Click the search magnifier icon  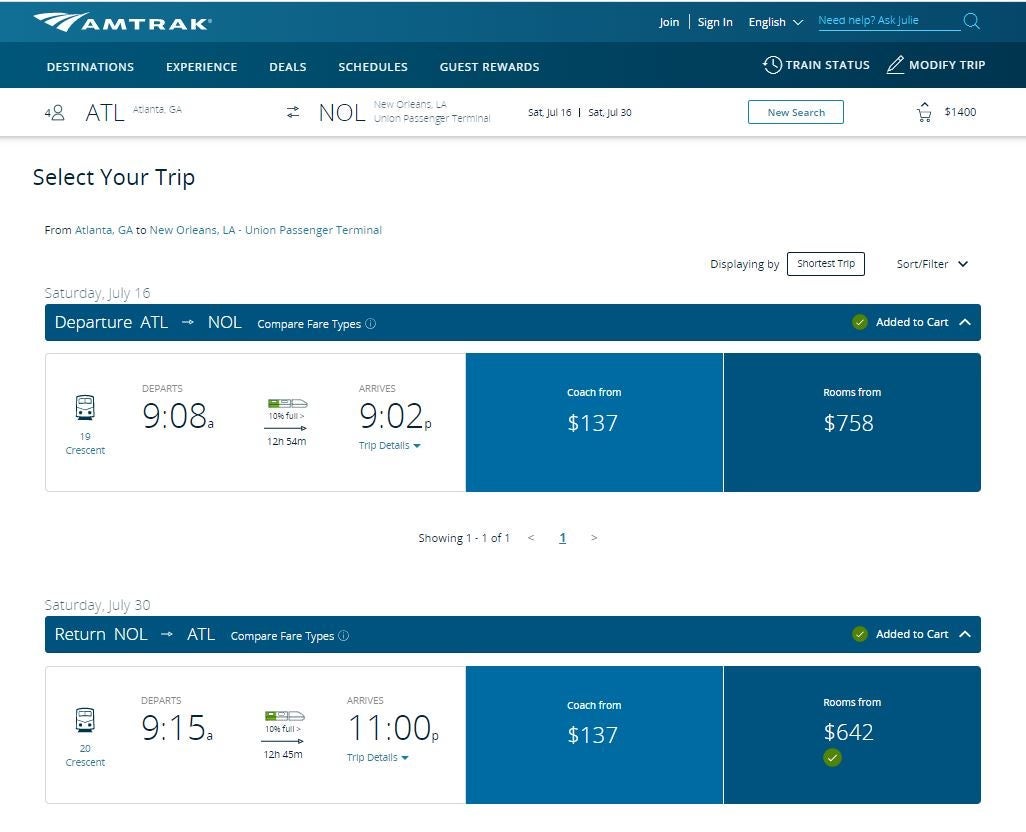coord(972,22)
